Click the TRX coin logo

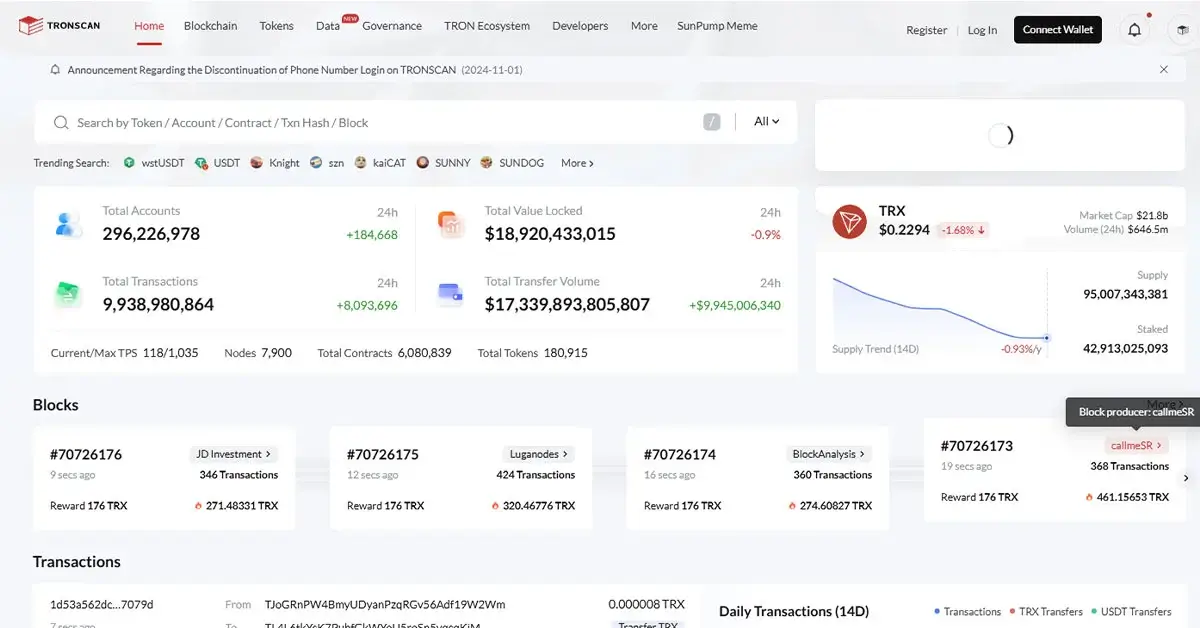pos(850,221)
